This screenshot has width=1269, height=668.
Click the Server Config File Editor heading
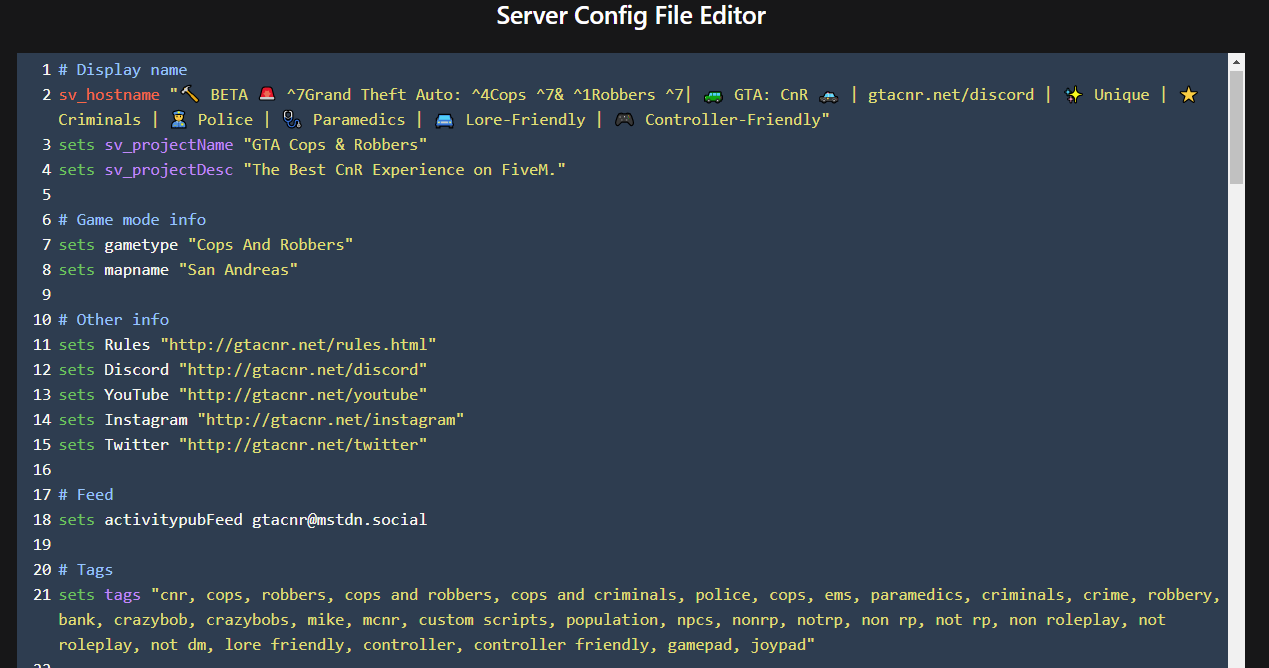click(x=631, y=16)
